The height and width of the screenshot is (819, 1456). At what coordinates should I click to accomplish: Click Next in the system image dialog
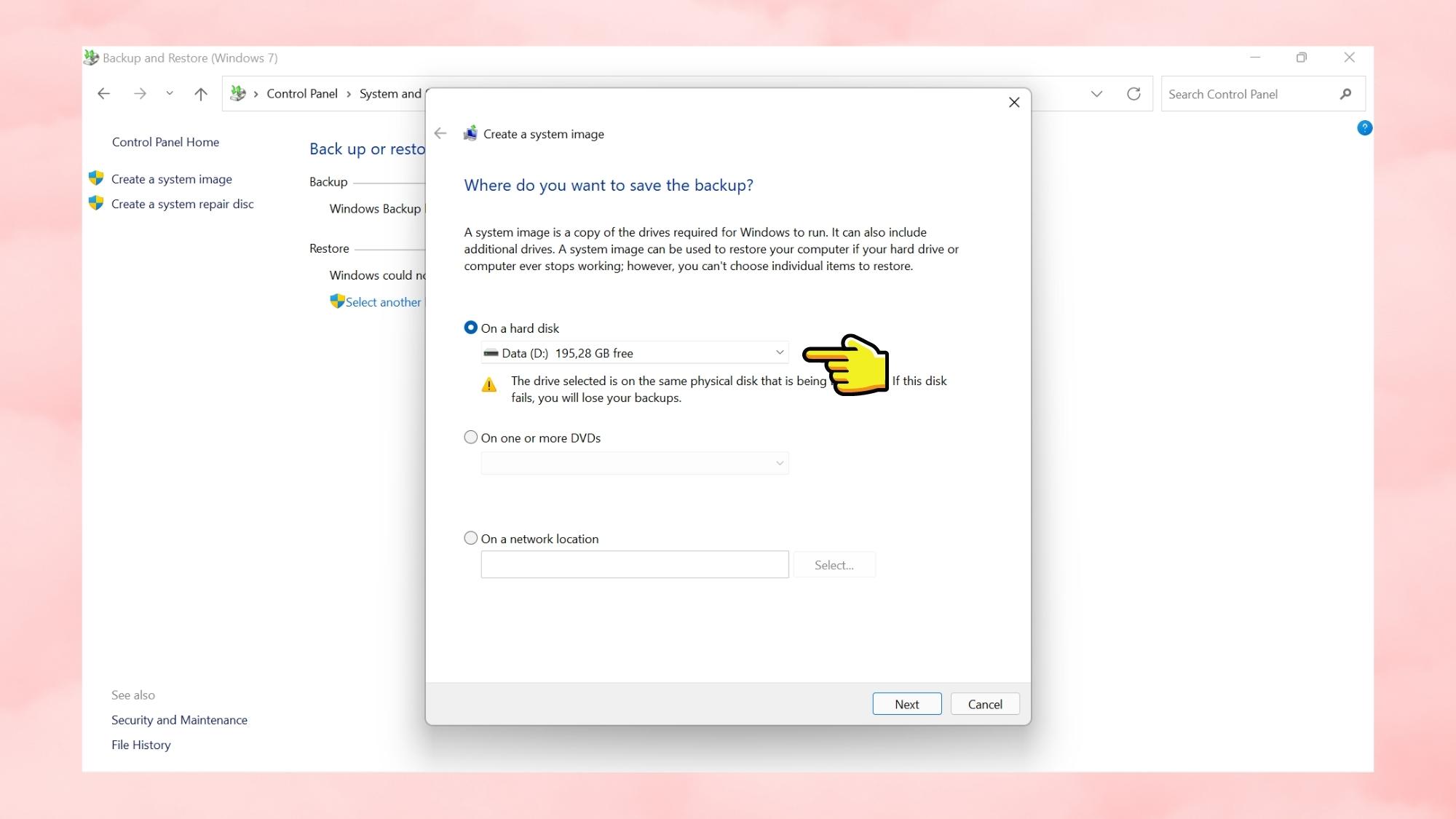tap(906, 704)
